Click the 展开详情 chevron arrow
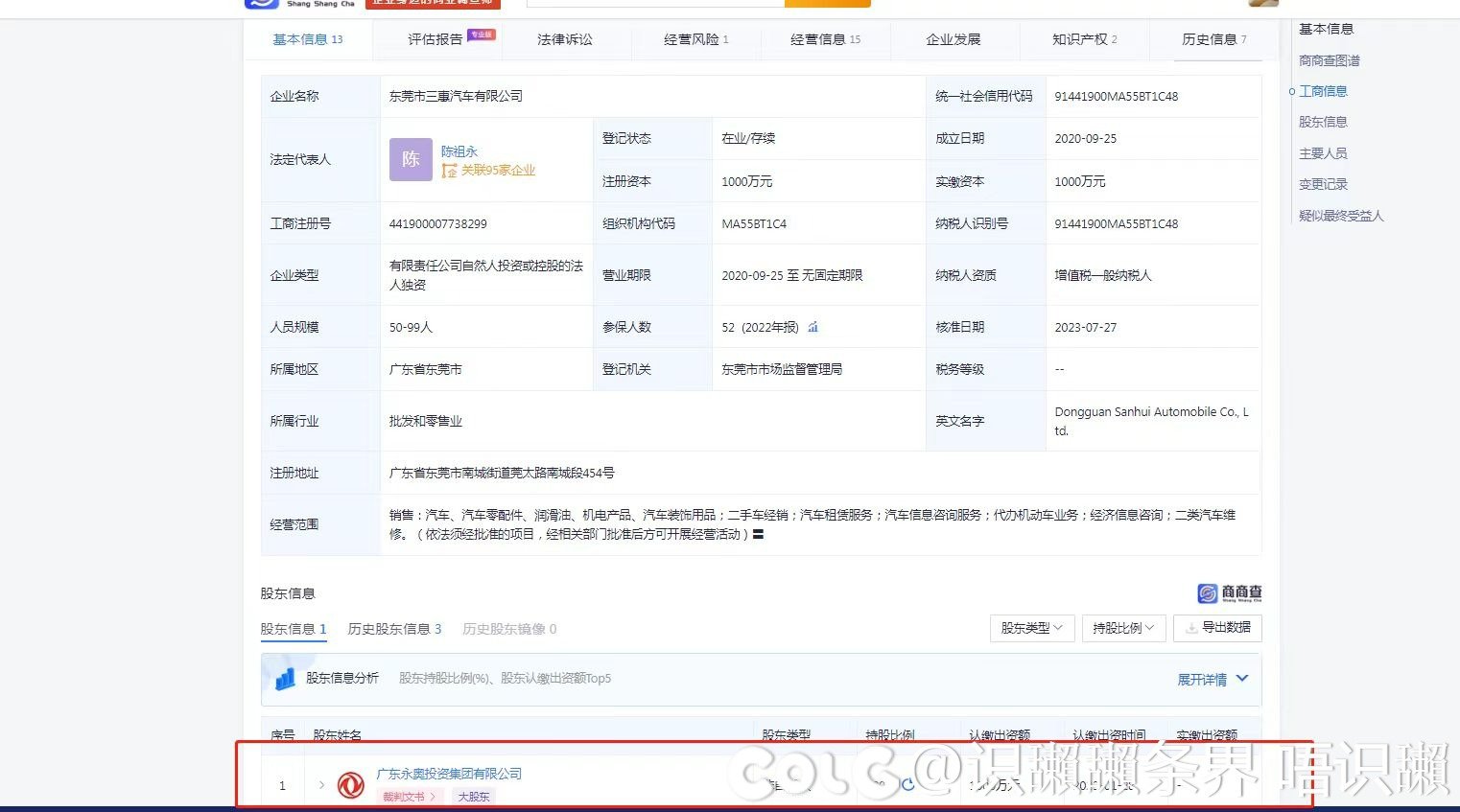This screenshot has height=812, width=1460. pos(1242,678)
